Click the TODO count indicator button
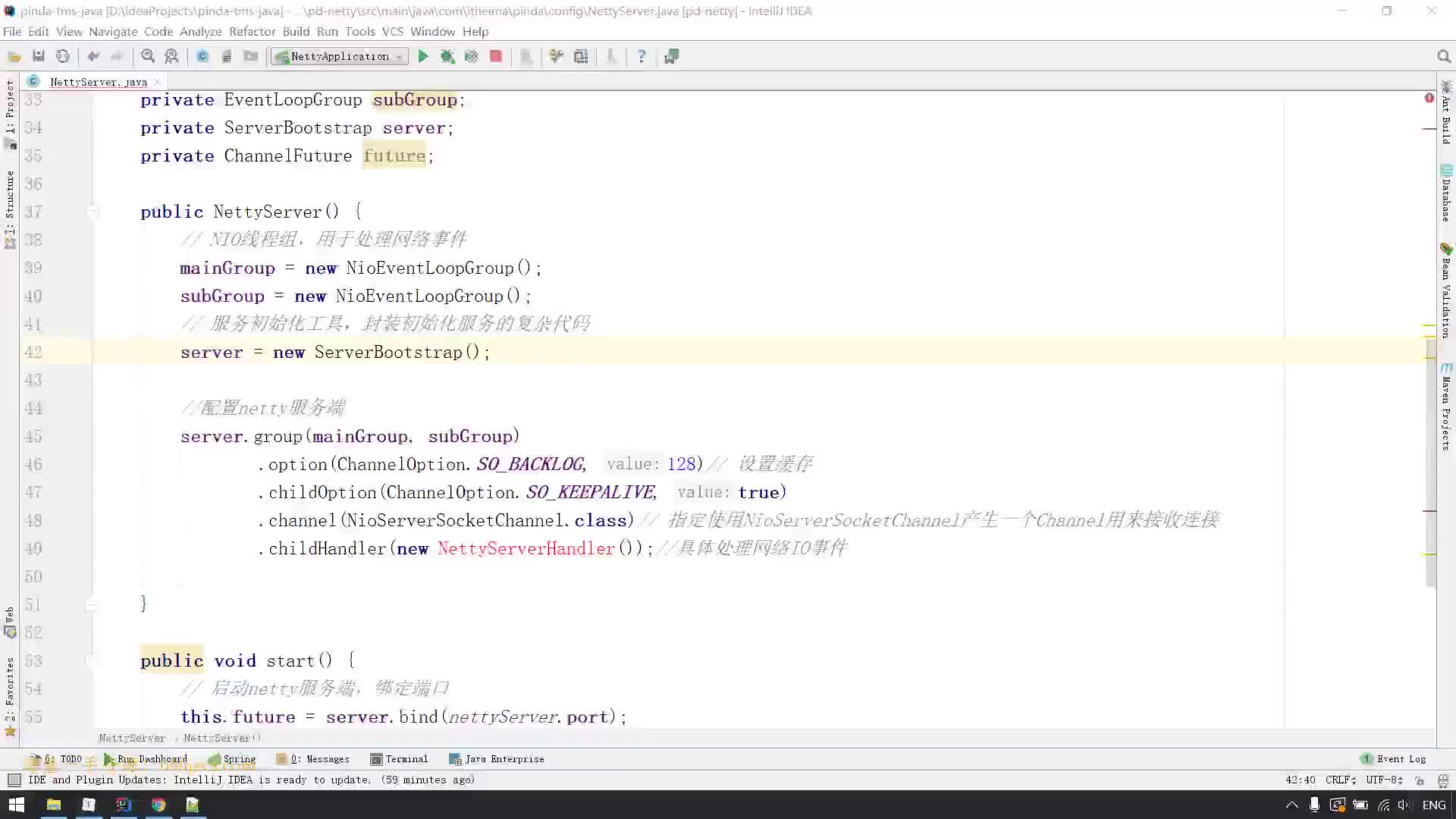Screen dimensions: 1456x819 pyautogui.click(x=62, y=759)
